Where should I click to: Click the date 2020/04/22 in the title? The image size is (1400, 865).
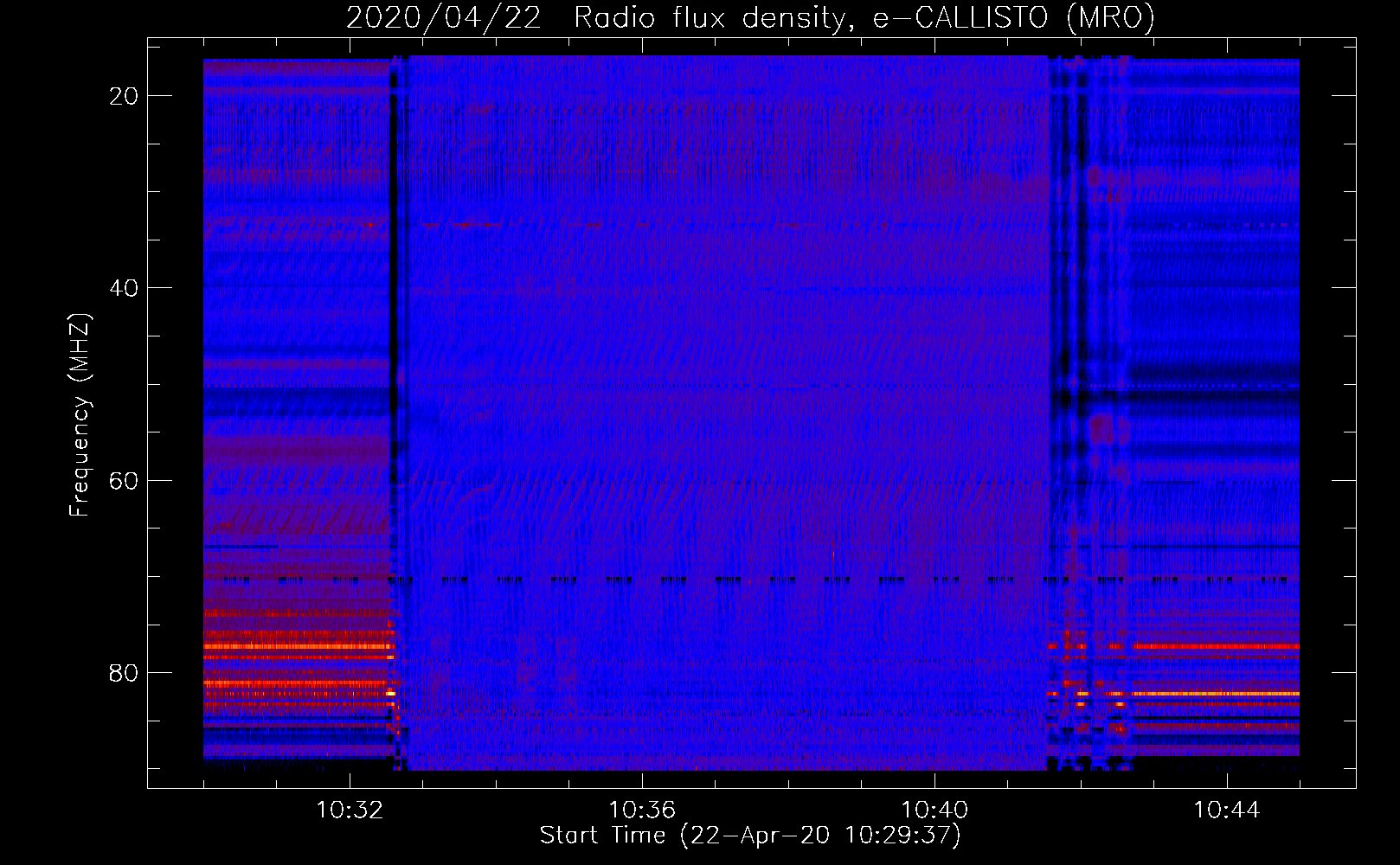[x=444, y=18]
